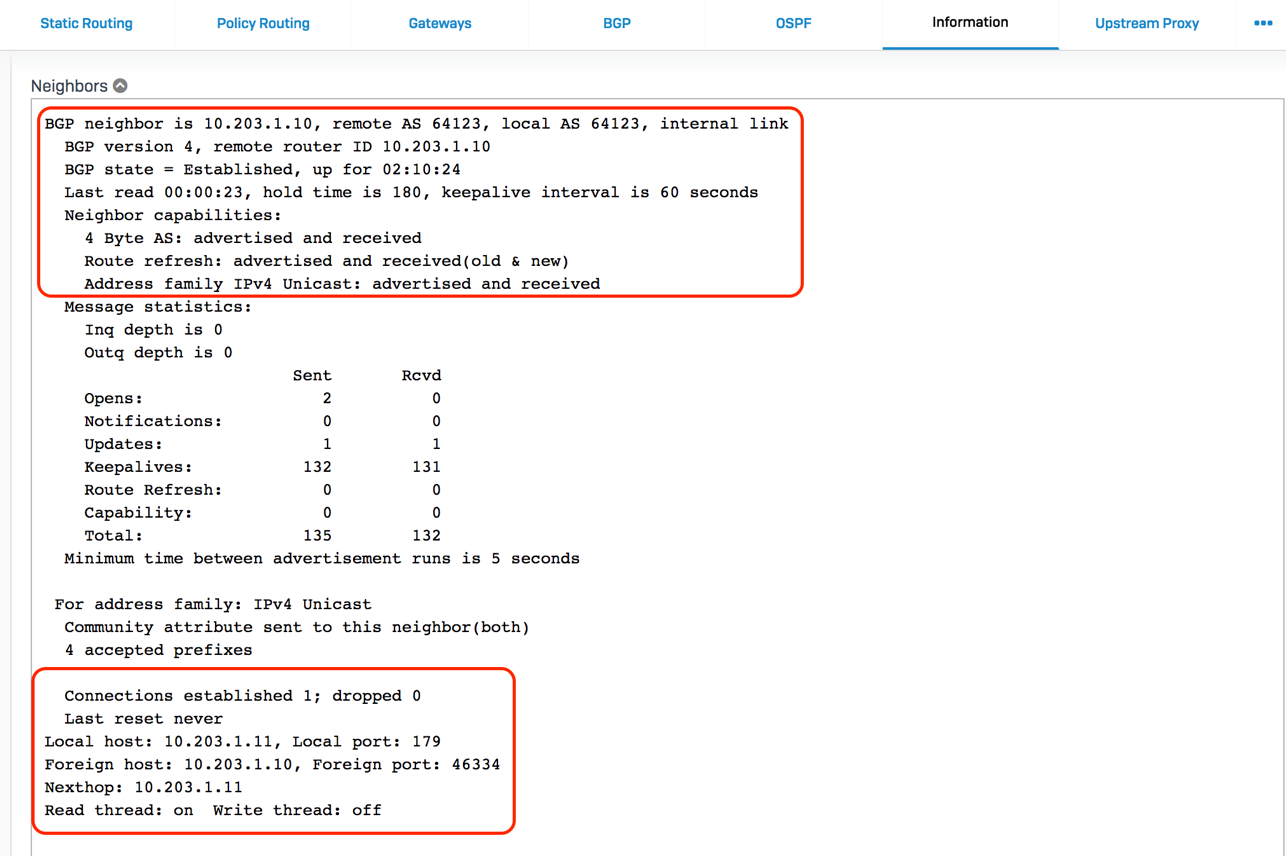
Task: Switch to the Static Routing tab
Action: pos(86,22)
